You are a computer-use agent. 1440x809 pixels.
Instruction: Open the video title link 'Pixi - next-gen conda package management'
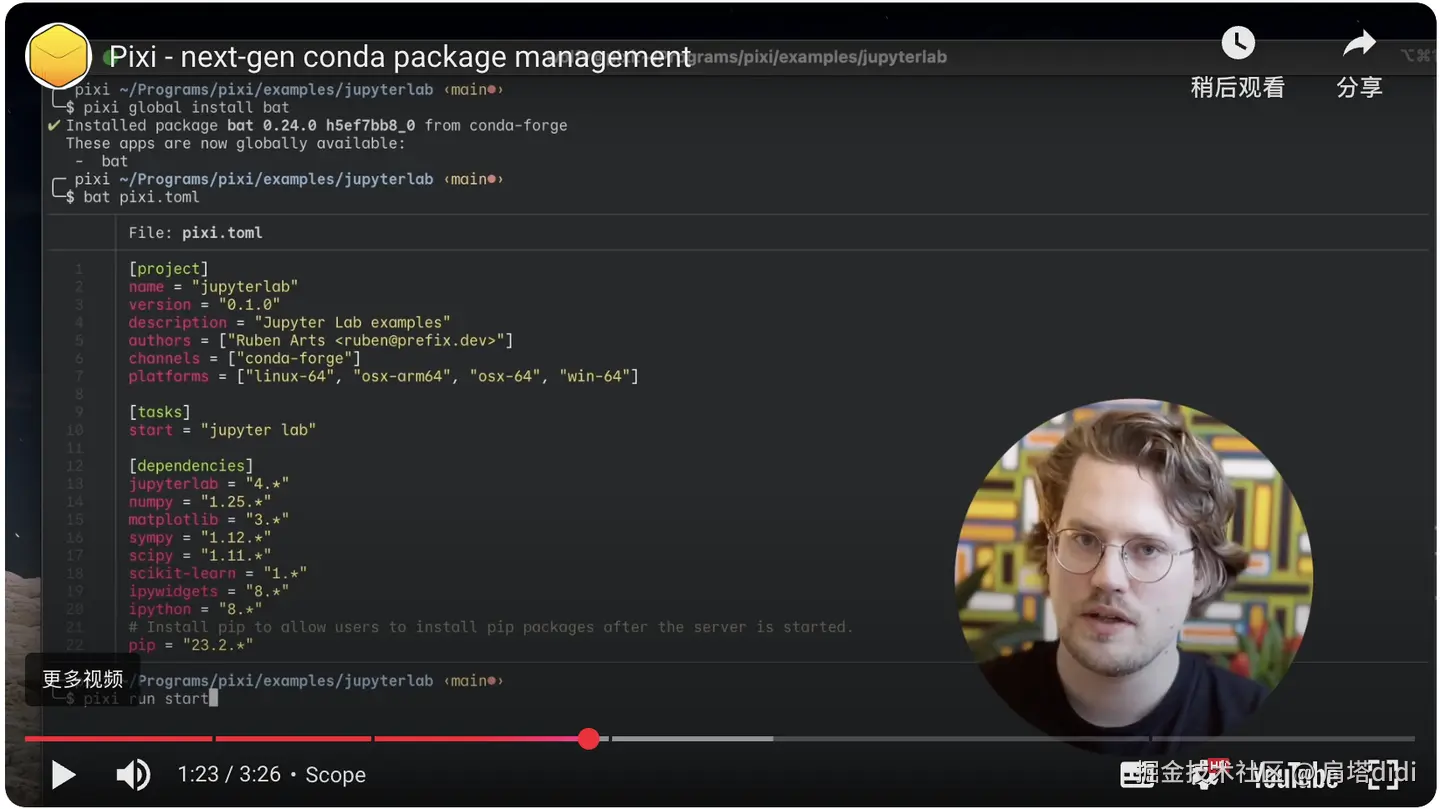pos(400,57)
